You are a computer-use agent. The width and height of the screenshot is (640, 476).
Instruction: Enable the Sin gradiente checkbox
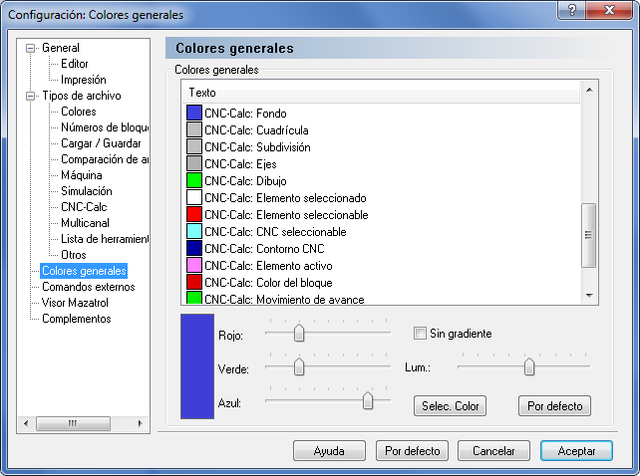(x=420, y=333)
